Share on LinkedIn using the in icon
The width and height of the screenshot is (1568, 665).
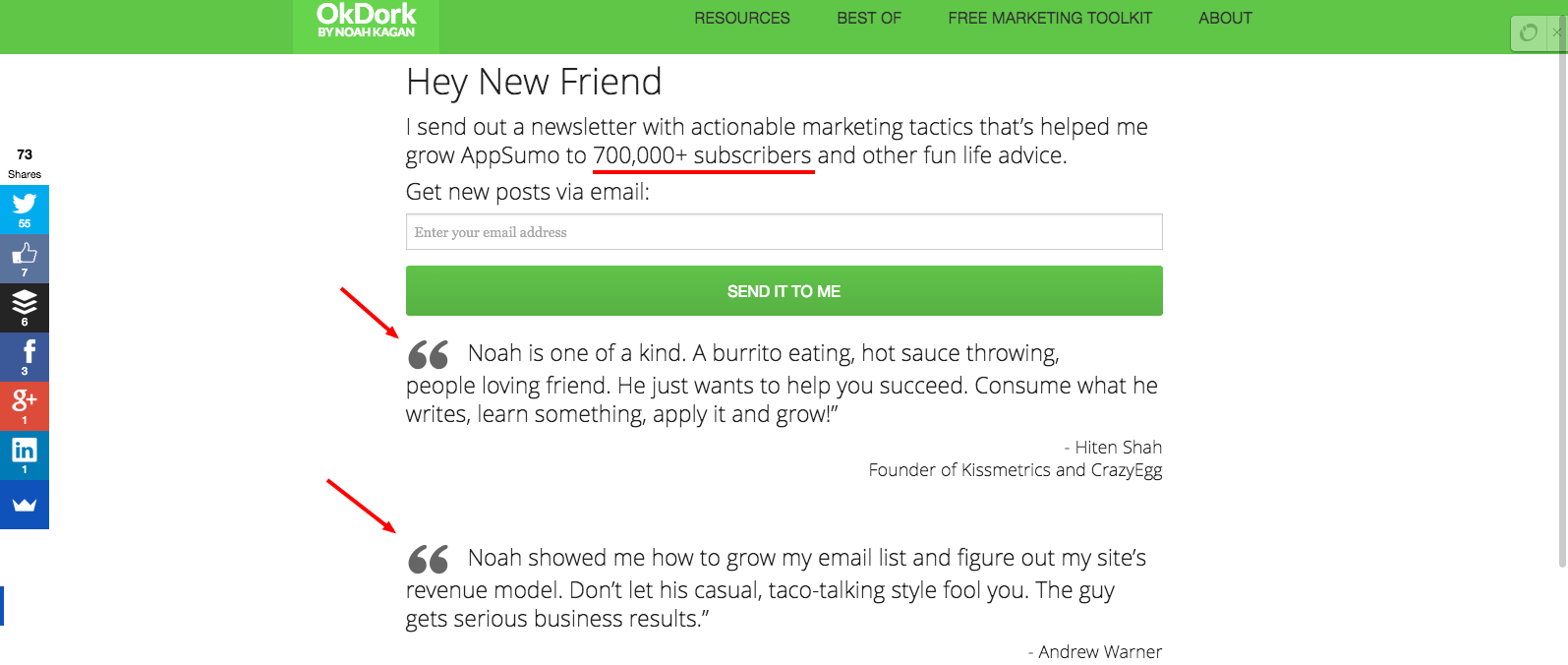tap(25, 455)
